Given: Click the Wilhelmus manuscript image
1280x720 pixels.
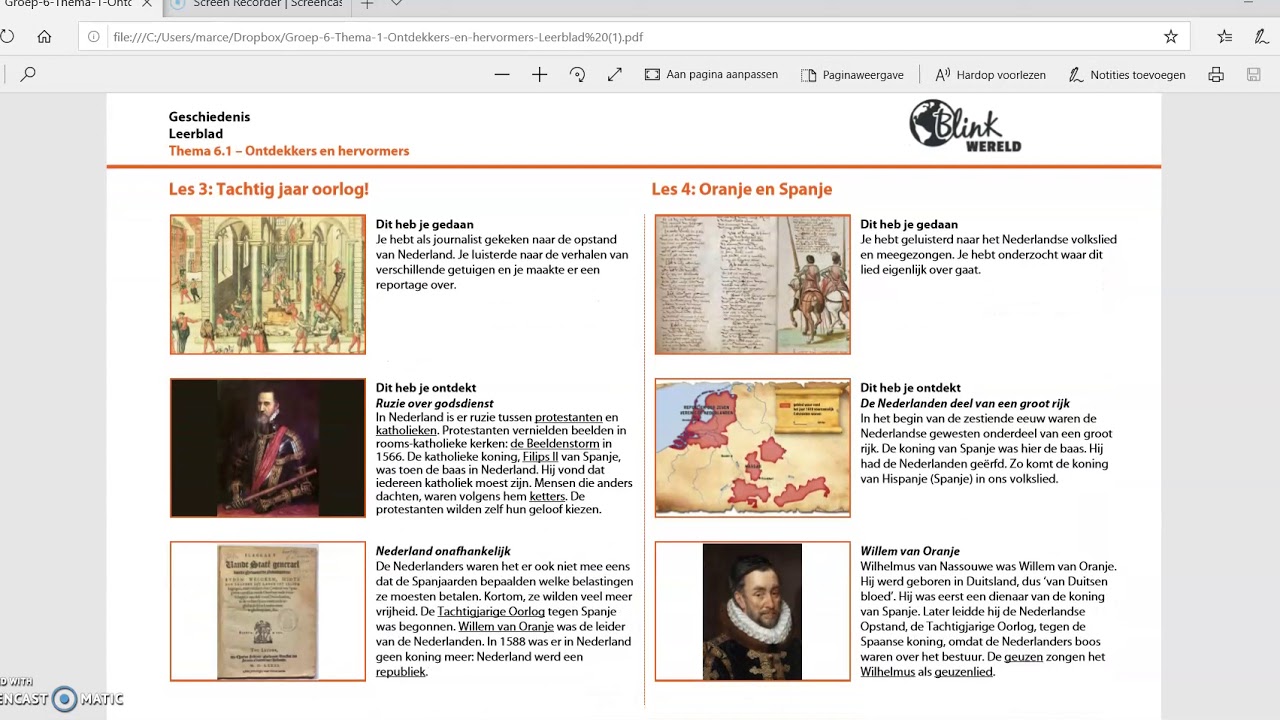Looking at the screenshot, I should (x=752, y=284).
